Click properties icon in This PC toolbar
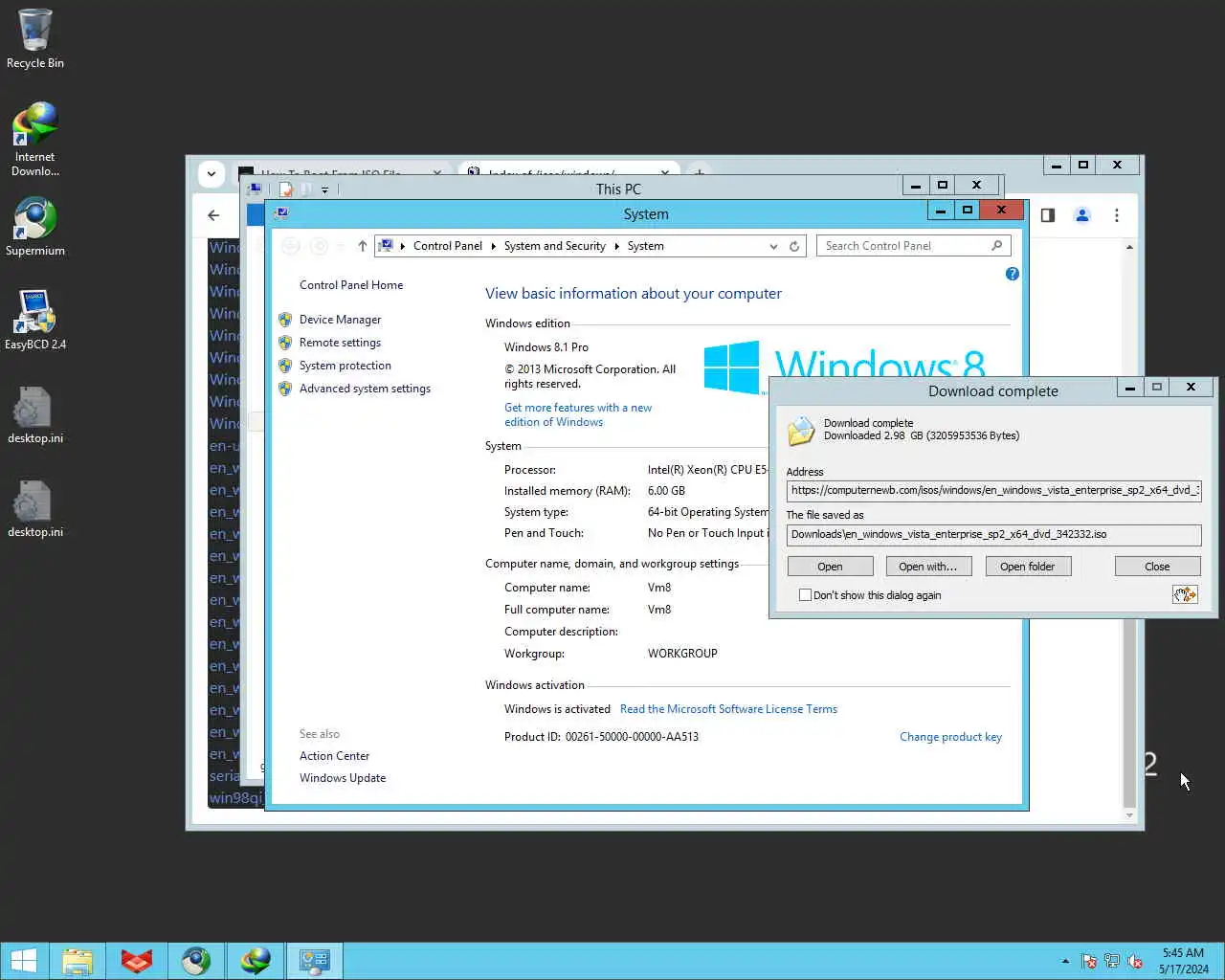This screenshot has width=1225, height=980. (285, 189)
